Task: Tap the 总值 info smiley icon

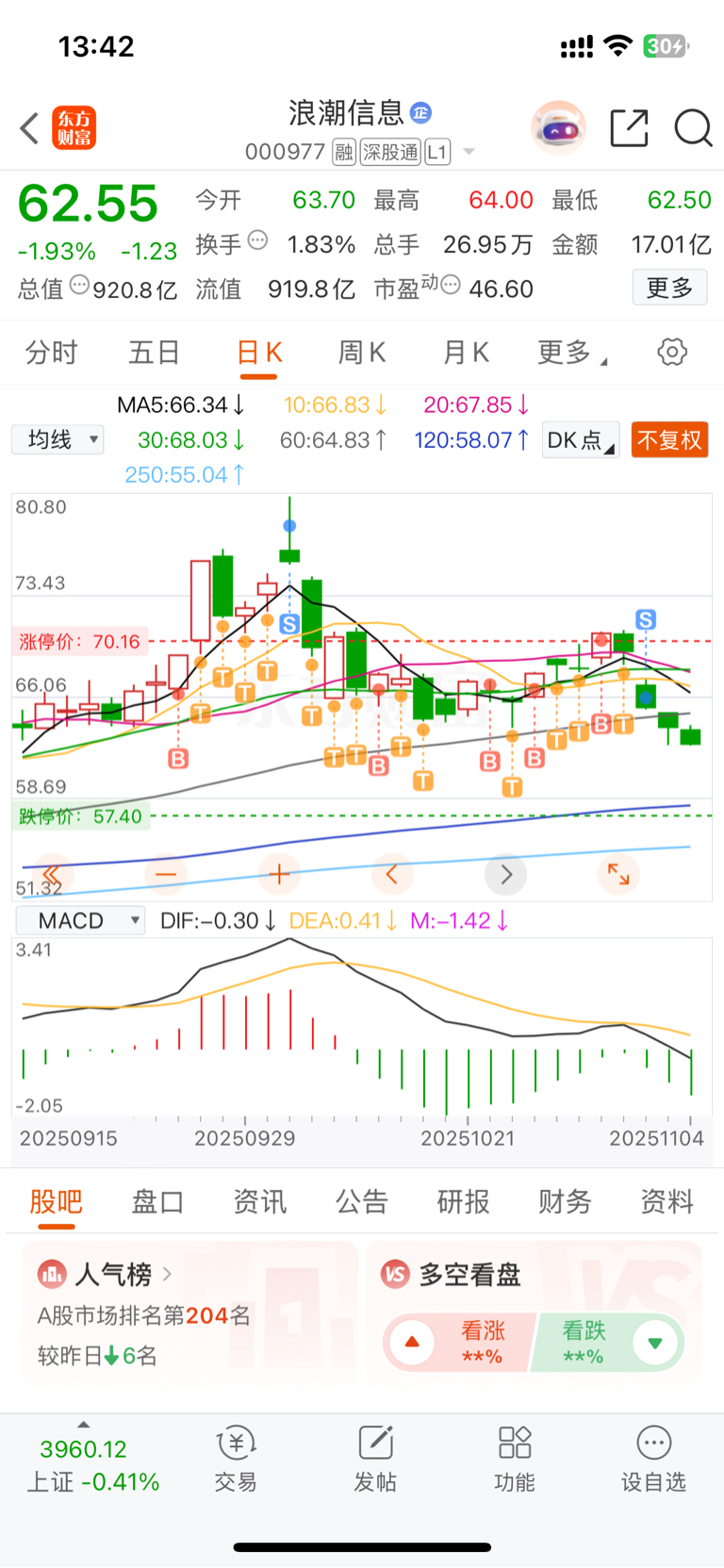Action: [x=79, y=284]
